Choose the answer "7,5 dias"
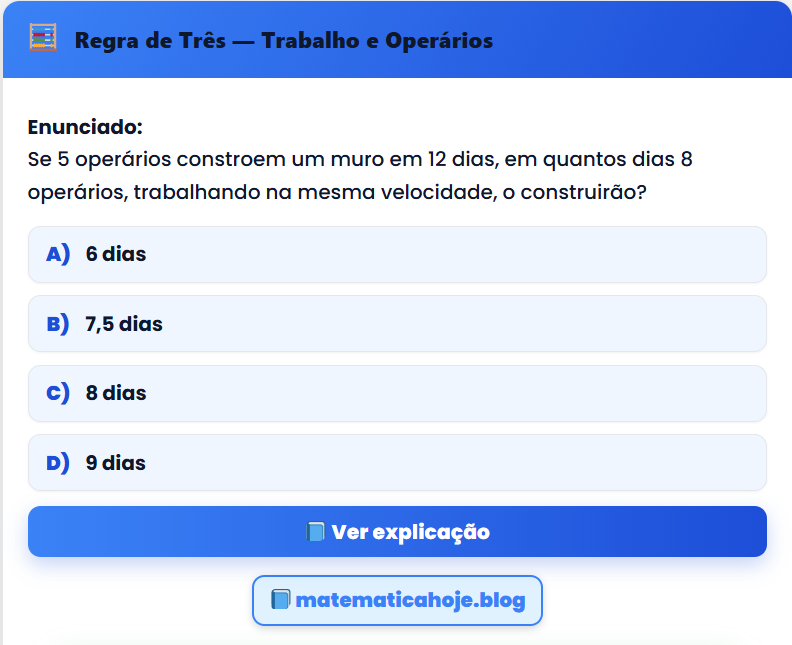The image size is (792, 645). [x=124, y=324]
